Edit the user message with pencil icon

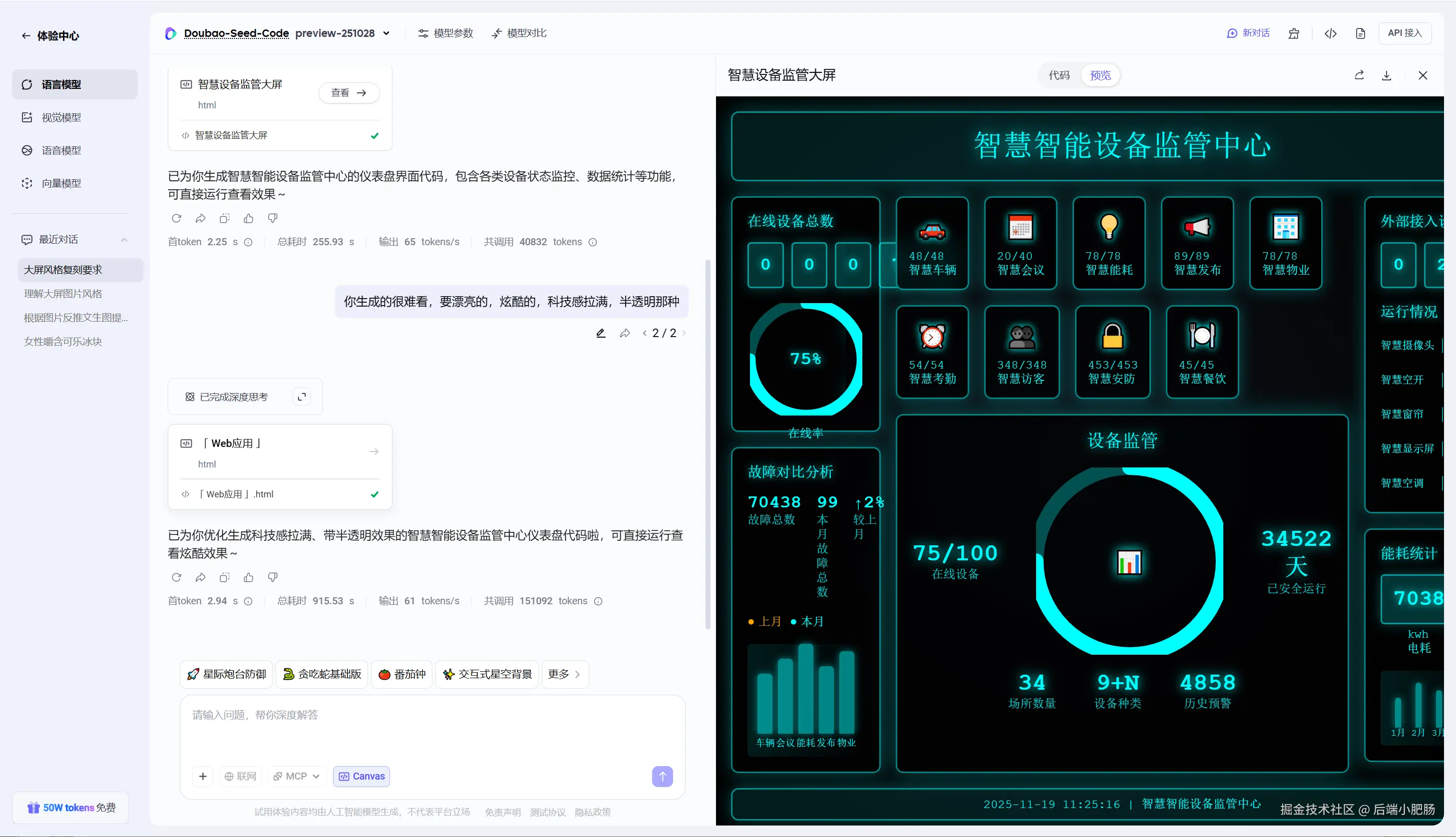pos(601,334)
